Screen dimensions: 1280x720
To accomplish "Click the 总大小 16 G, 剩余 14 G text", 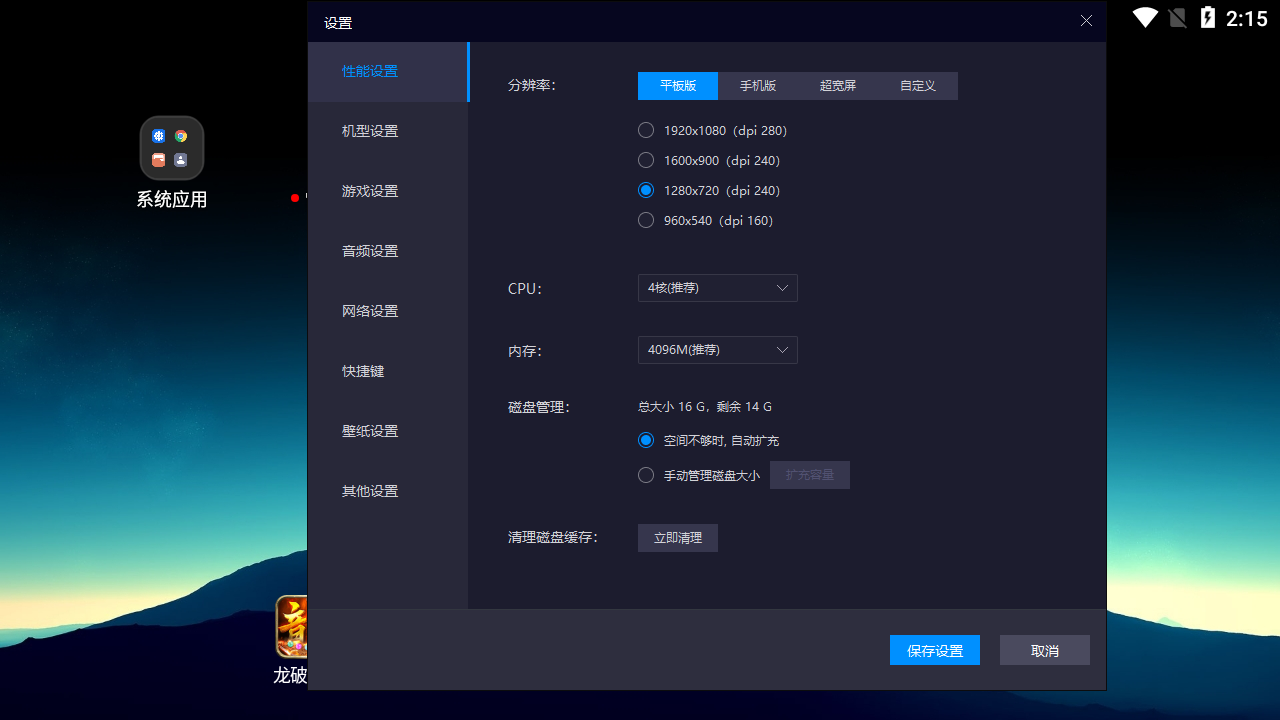I will pyautogui.click(x=705, y=407).
